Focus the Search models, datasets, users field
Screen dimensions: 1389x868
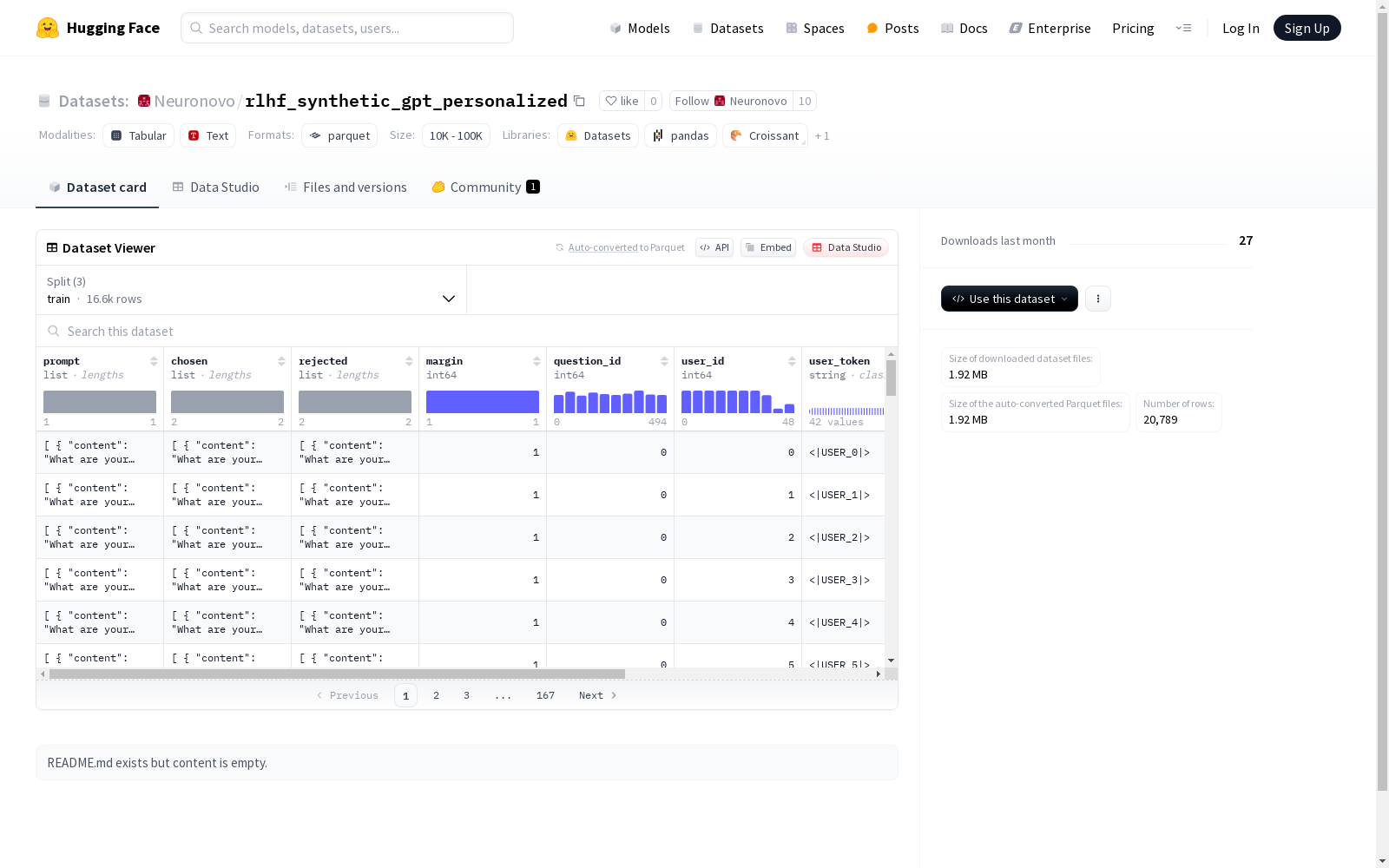point(347,28)
